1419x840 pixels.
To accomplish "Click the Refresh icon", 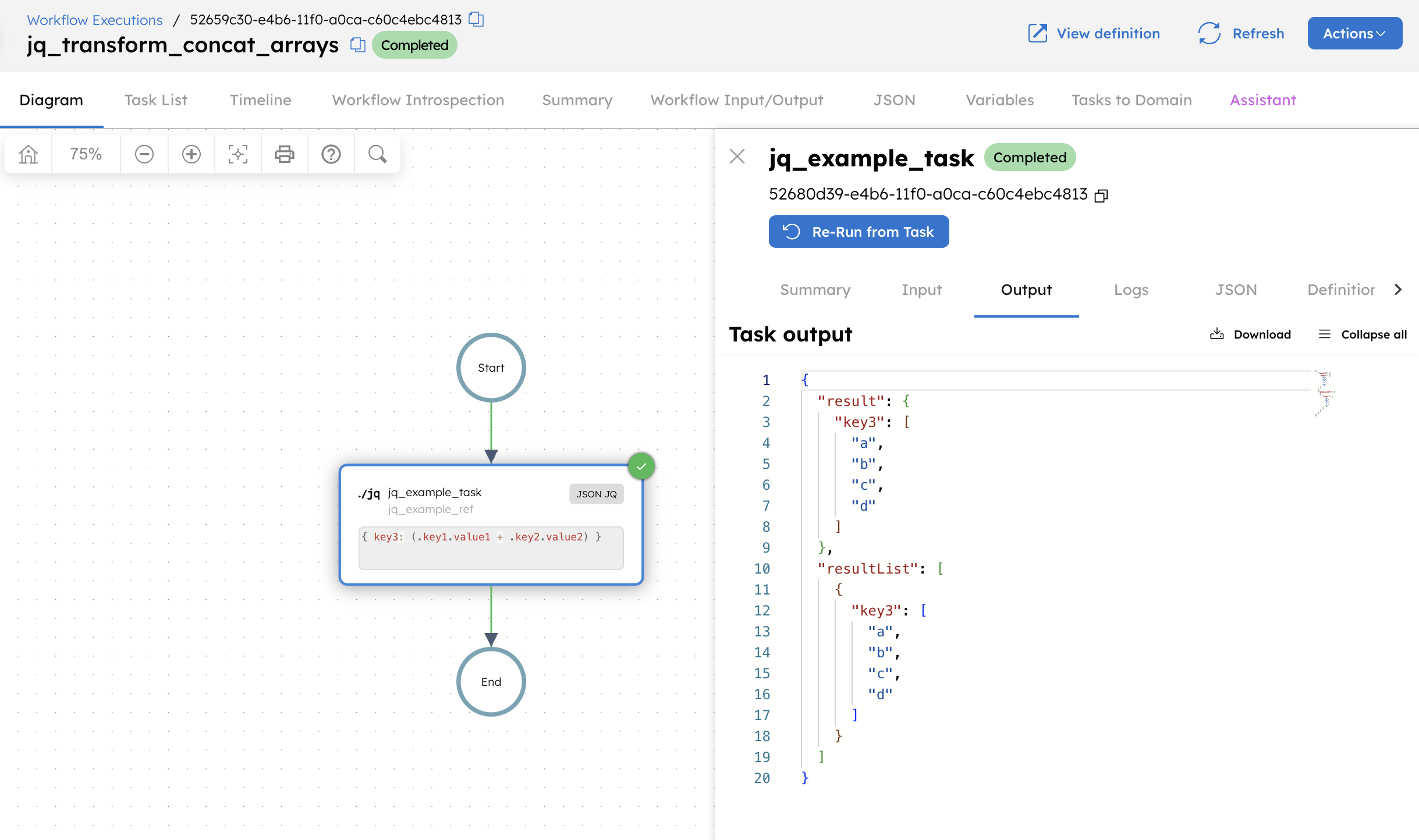I will (1209, 33).
